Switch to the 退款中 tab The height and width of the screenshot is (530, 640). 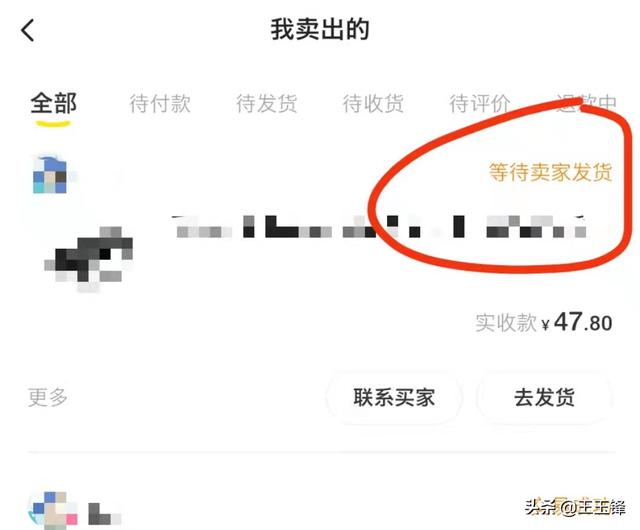(x=586, y=103)
